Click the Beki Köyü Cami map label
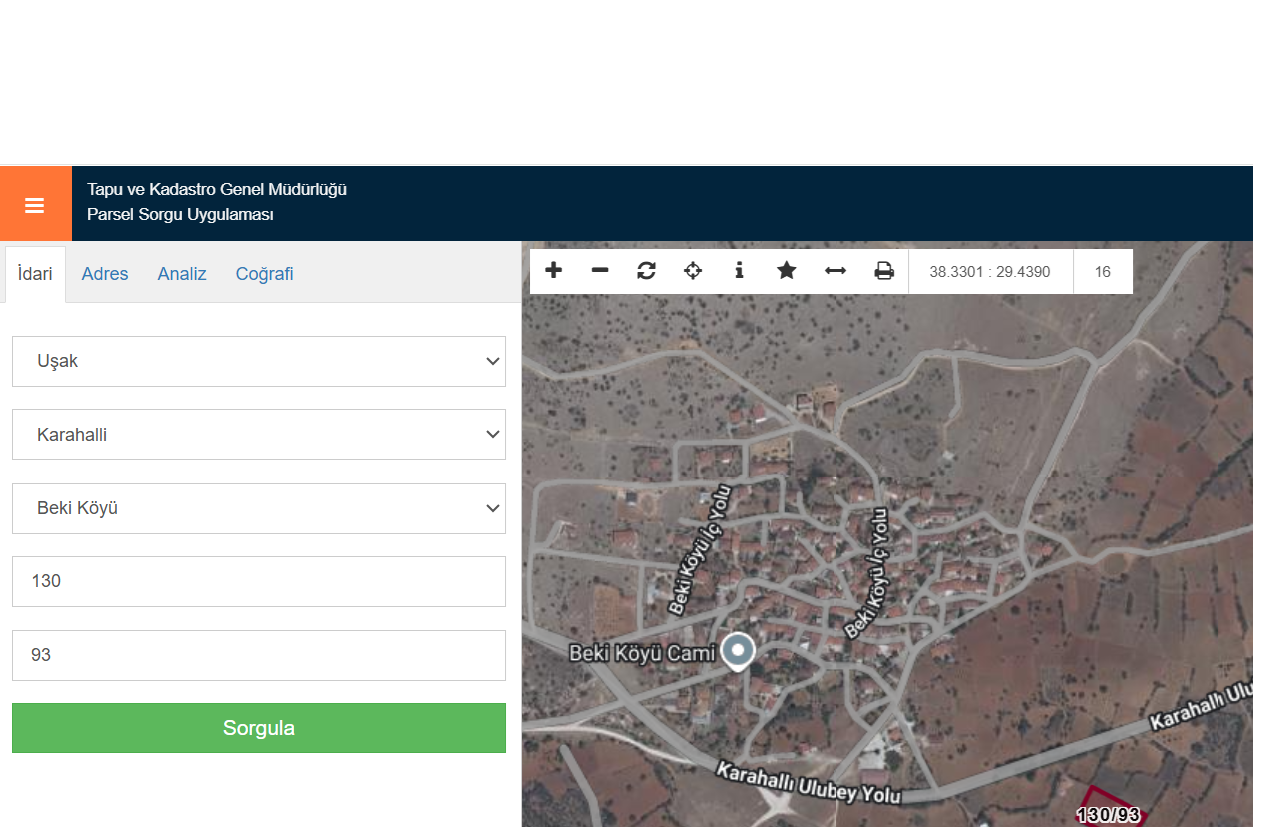Viewport: 1281px width, 827px height. click(x=642, y=653)
